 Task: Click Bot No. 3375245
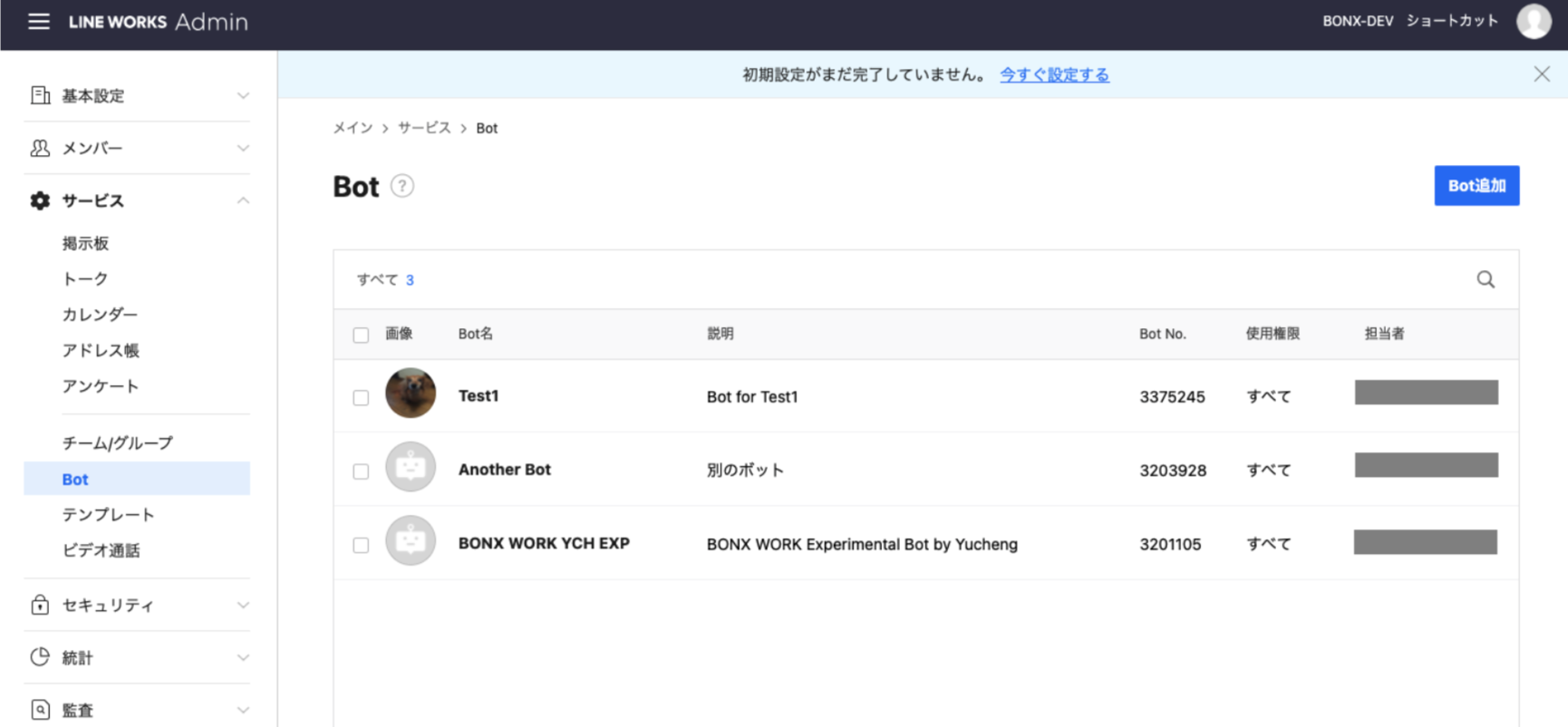tap(1172, 397)
